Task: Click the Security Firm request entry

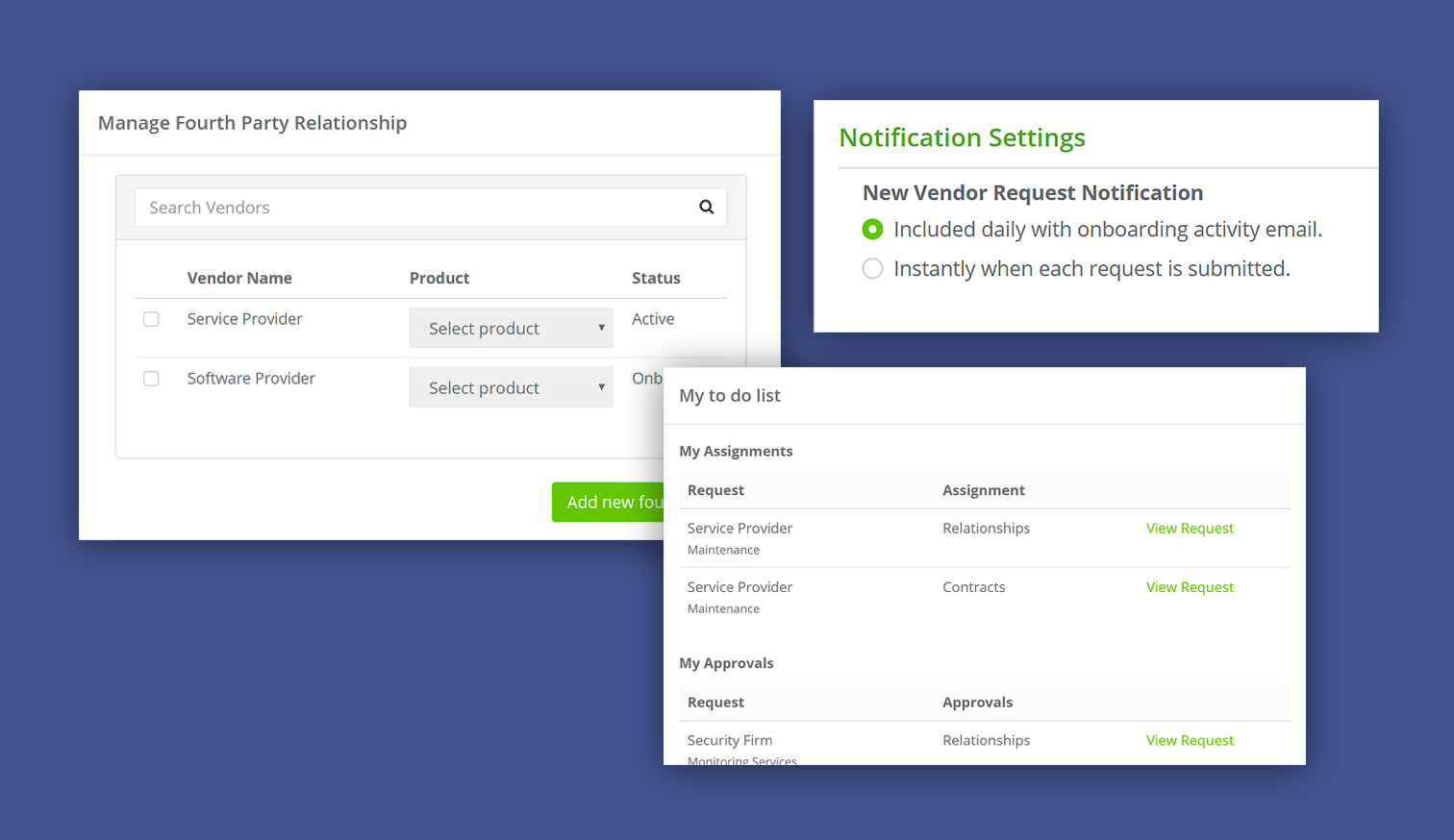Action: point(729,740)
